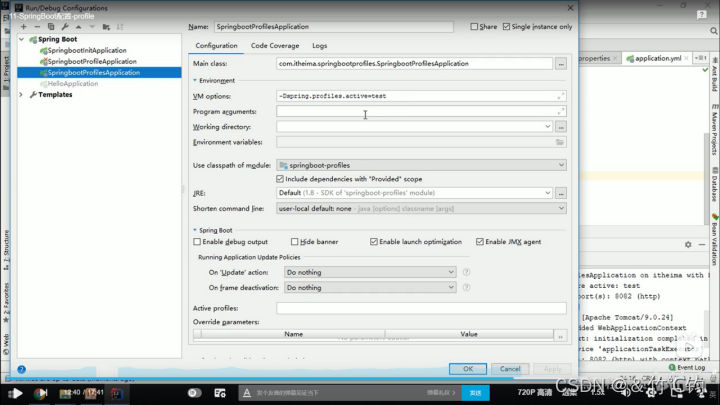The height and width of the screenshot is (405, 720).
Task: Click in the Main class field
Action: tap(414, 64)
